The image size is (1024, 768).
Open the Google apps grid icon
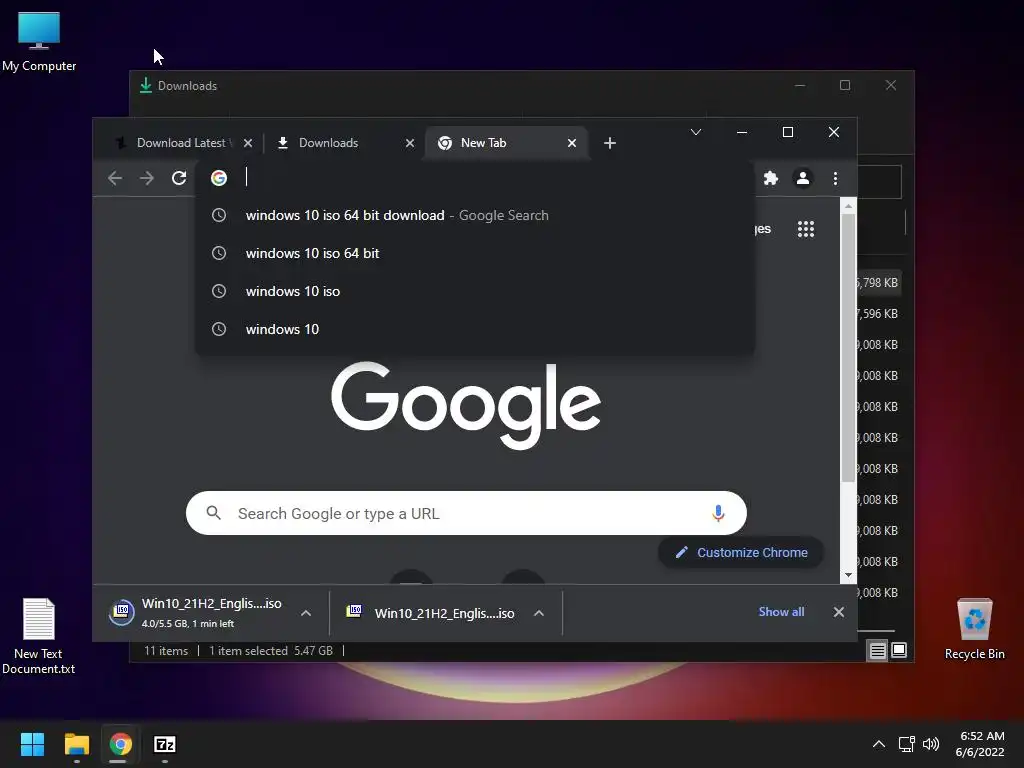tap(806, 229)
